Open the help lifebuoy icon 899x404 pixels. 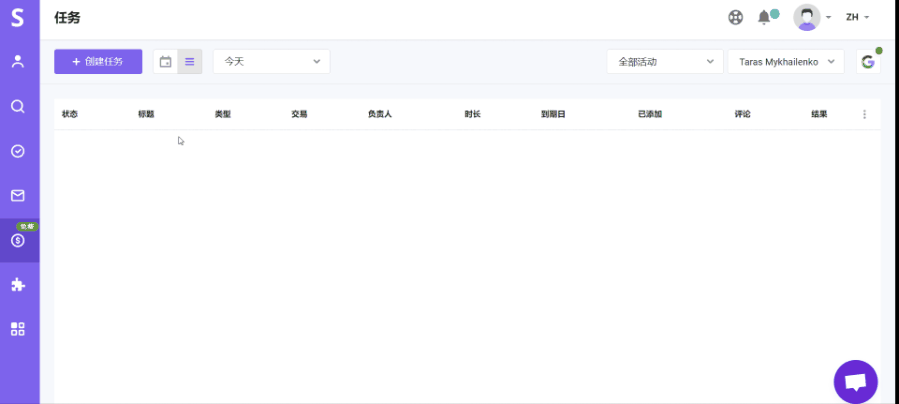coord(736,18)
